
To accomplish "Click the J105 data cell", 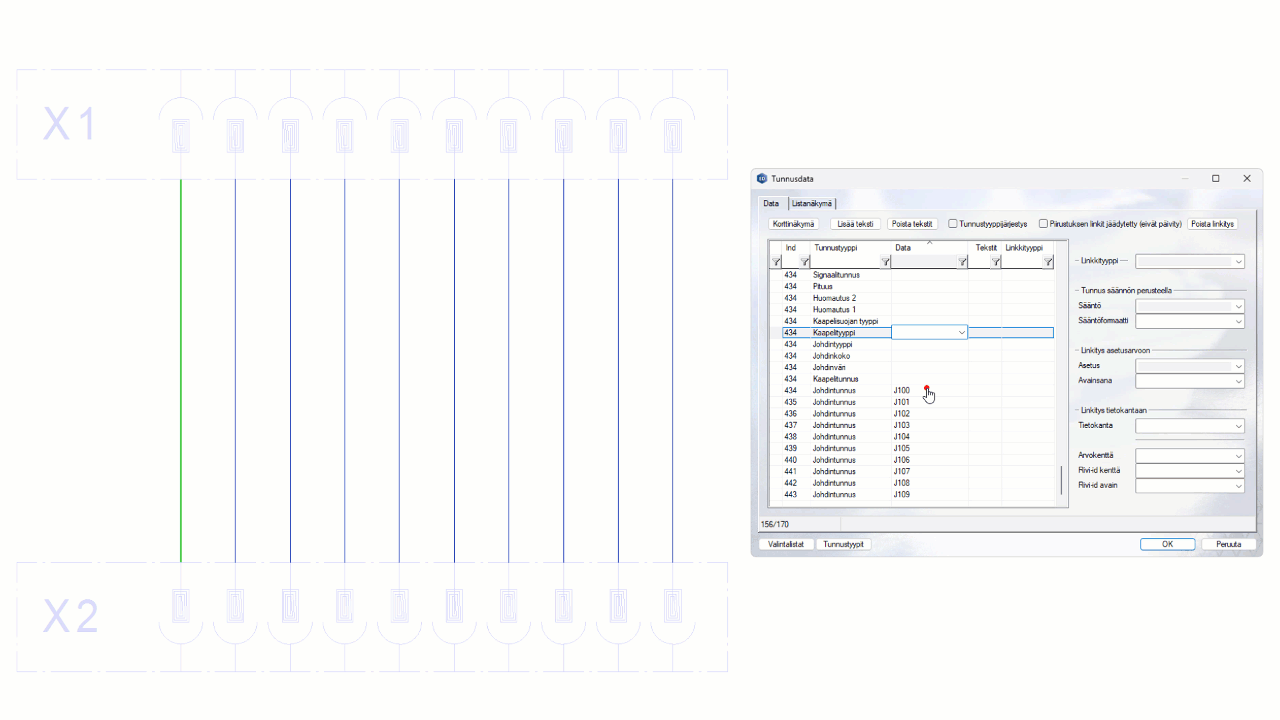I will (x=929, y=448).
